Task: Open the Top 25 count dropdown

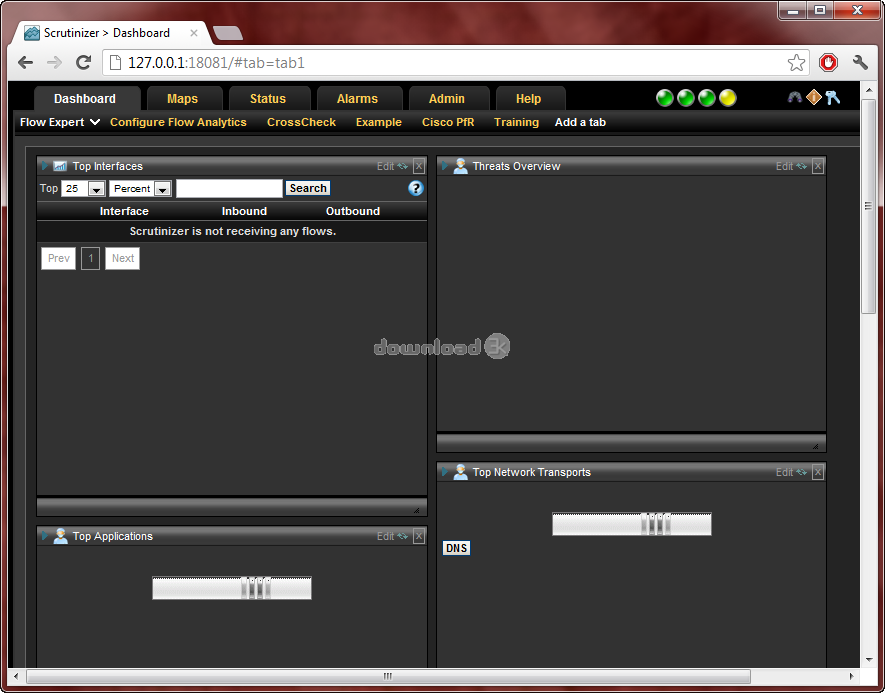Action: point(84,188)
